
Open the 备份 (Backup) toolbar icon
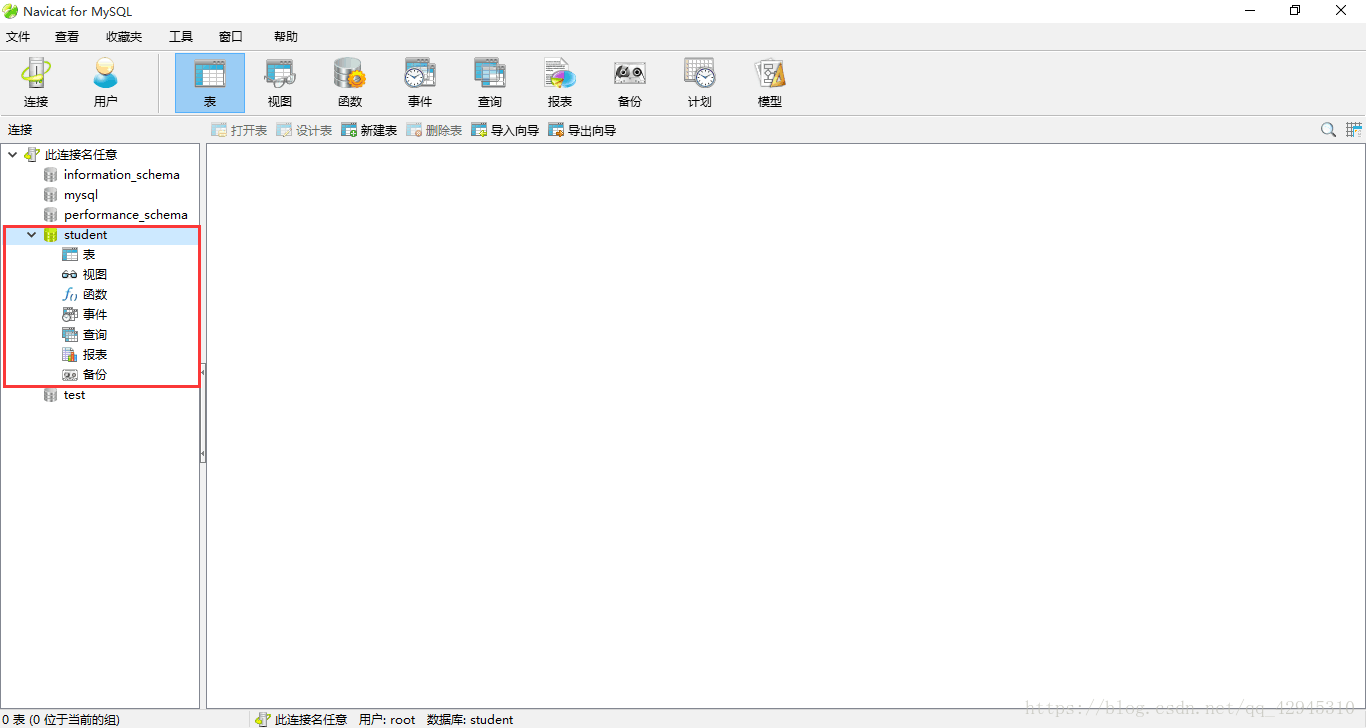coord(630,83)
